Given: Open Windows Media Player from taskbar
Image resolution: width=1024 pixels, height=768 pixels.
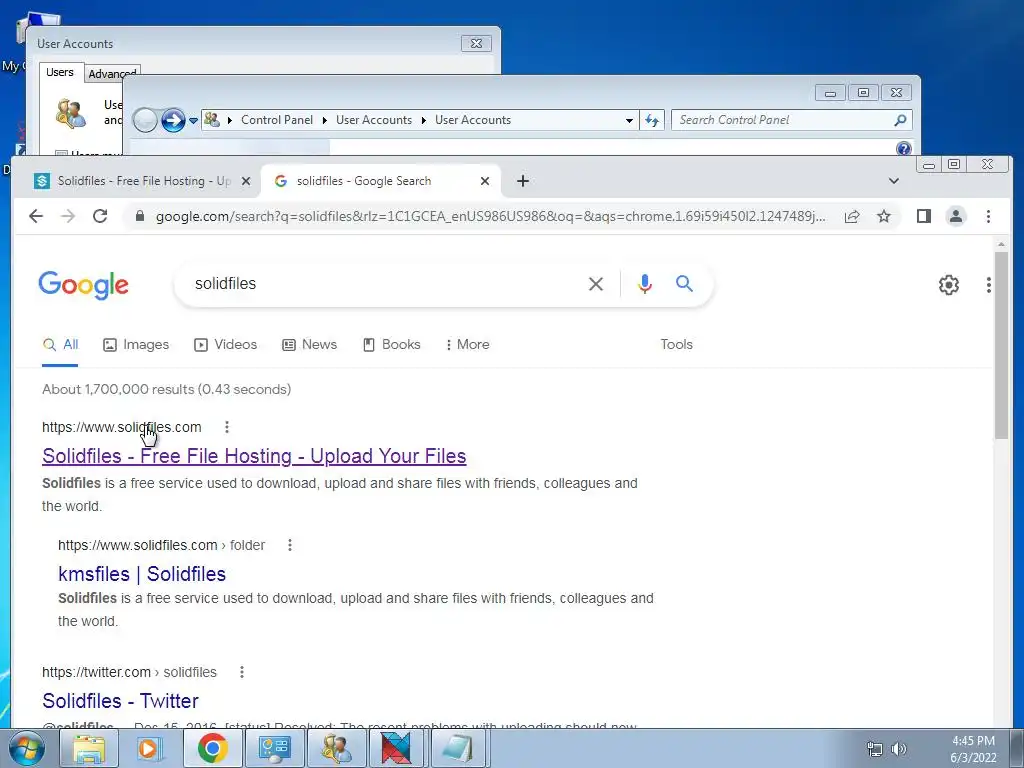Looking at the screenshot, I should (150, 748).
